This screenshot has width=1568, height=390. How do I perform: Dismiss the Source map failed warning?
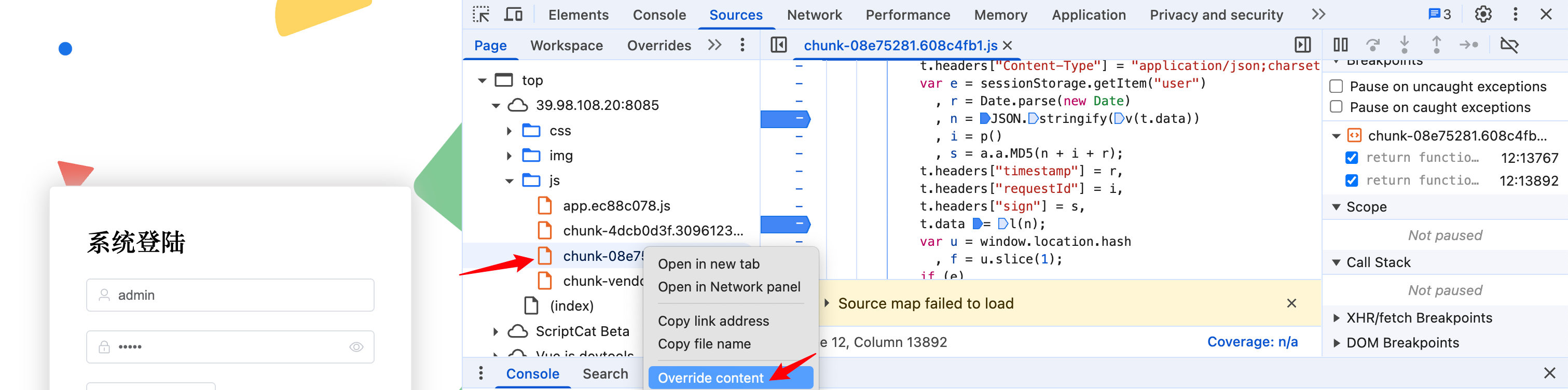coord(1291,303)
